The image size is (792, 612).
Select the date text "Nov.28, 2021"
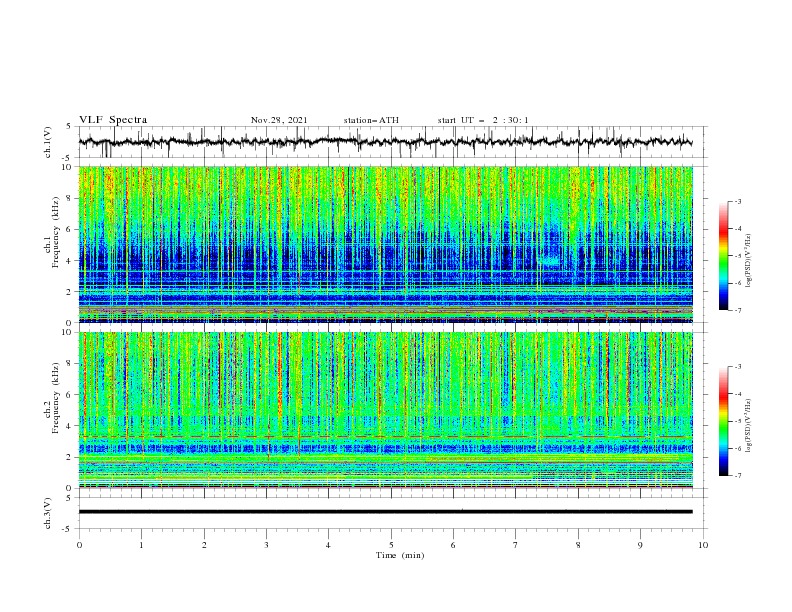click(x=279, y=120)
